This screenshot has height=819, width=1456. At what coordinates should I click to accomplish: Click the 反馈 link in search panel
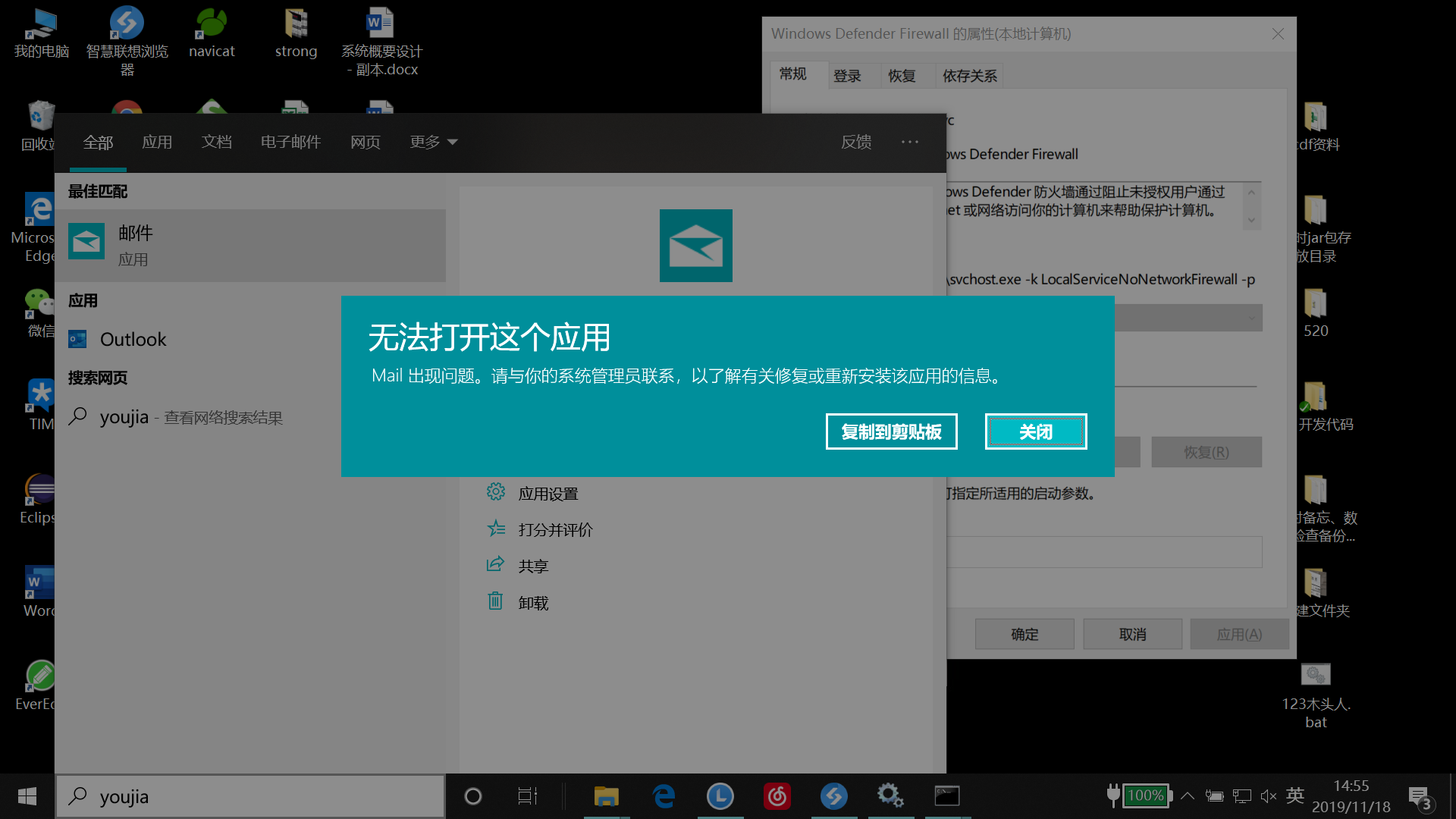coord(856,142)
